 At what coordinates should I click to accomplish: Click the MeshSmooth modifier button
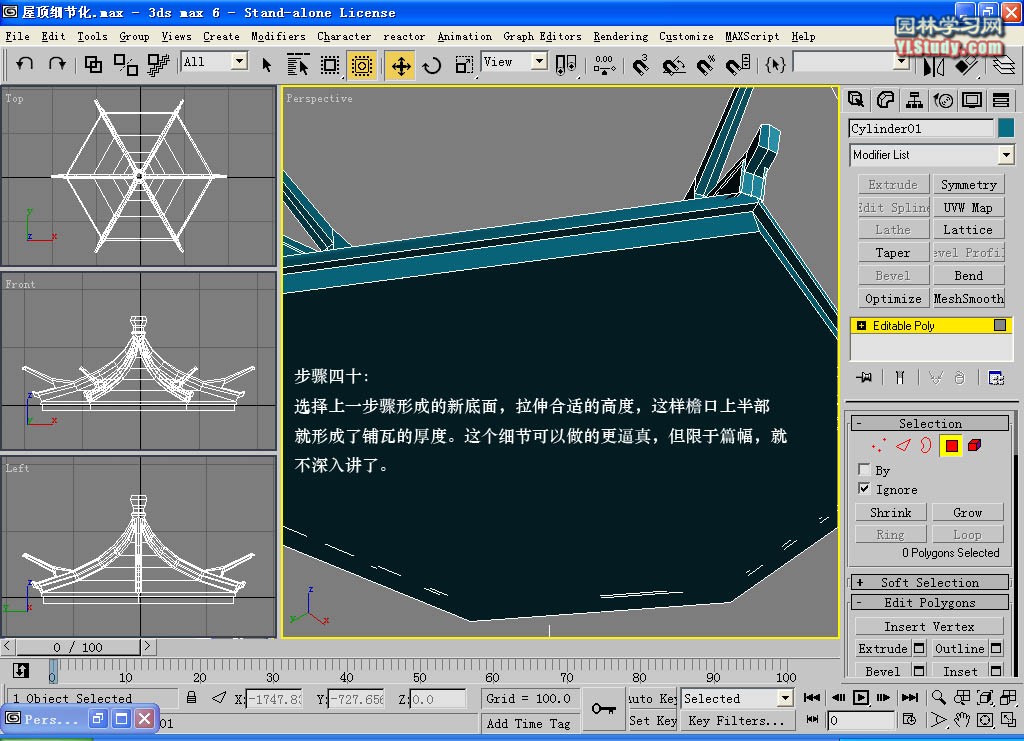point(968,298)
